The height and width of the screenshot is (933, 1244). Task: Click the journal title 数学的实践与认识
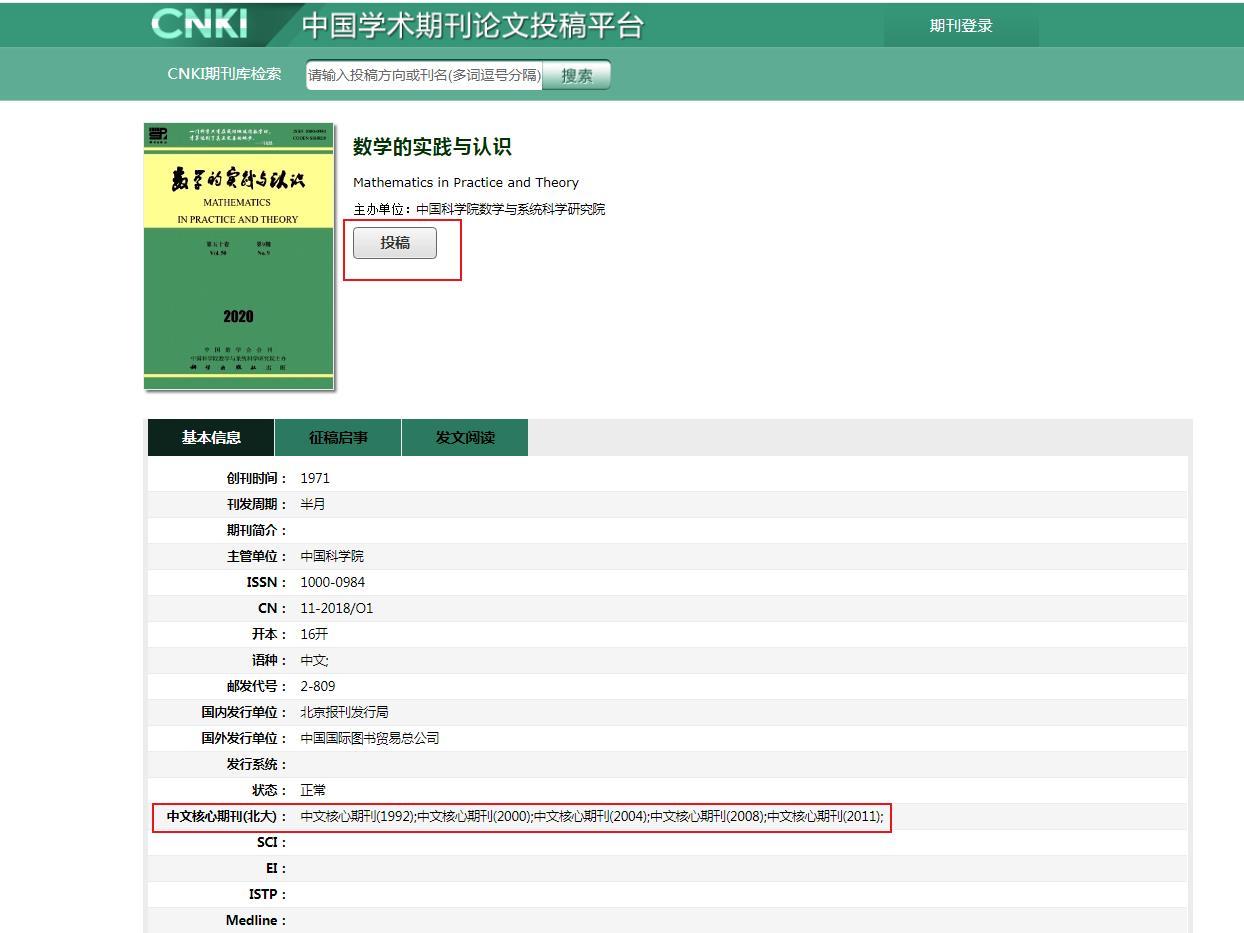click(432, 147)
